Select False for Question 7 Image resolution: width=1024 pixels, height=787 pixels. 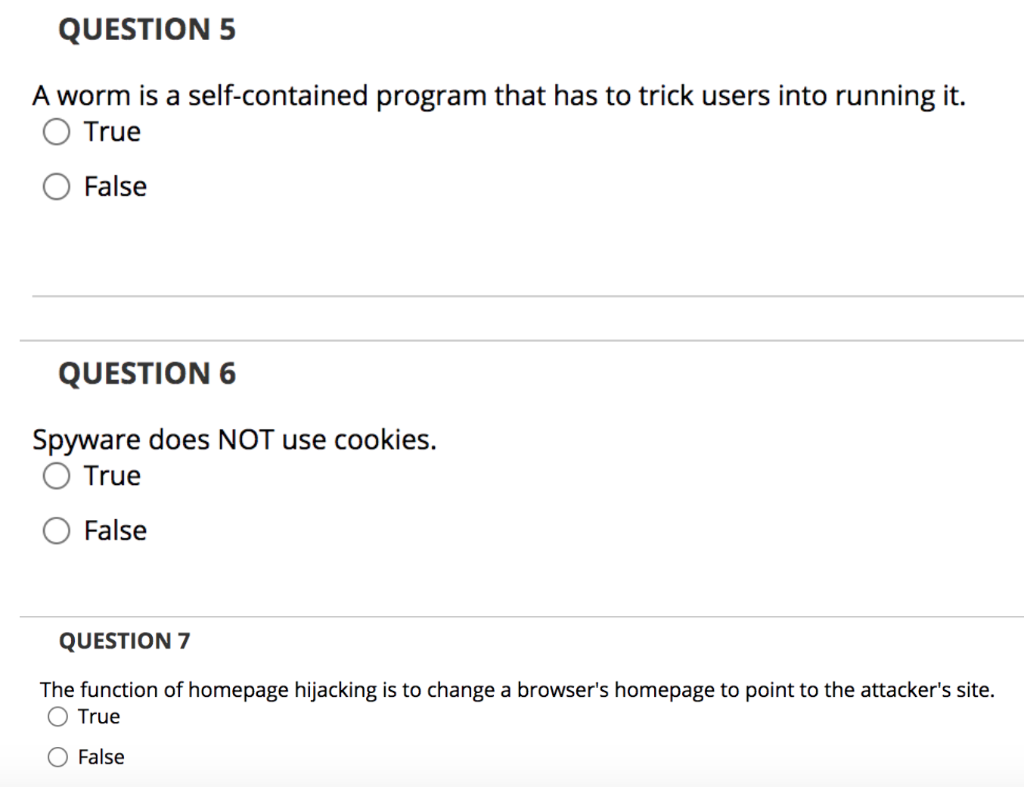point(58,757)
